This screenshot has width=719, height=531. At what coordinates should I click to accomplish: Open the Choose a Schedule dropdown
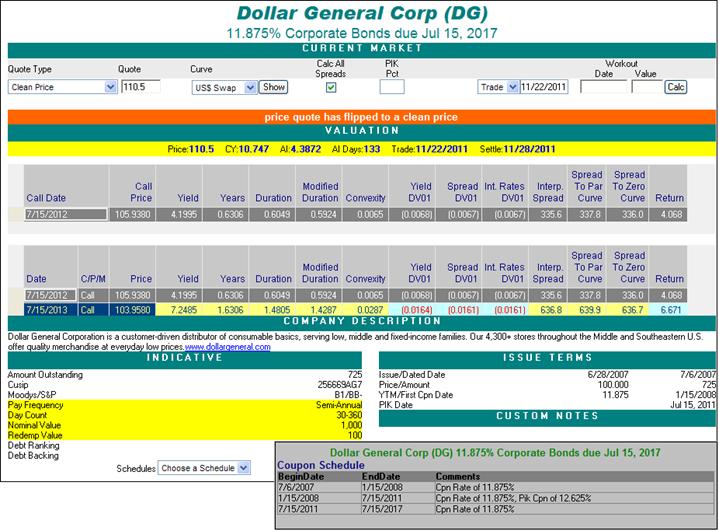coord(204,468)
